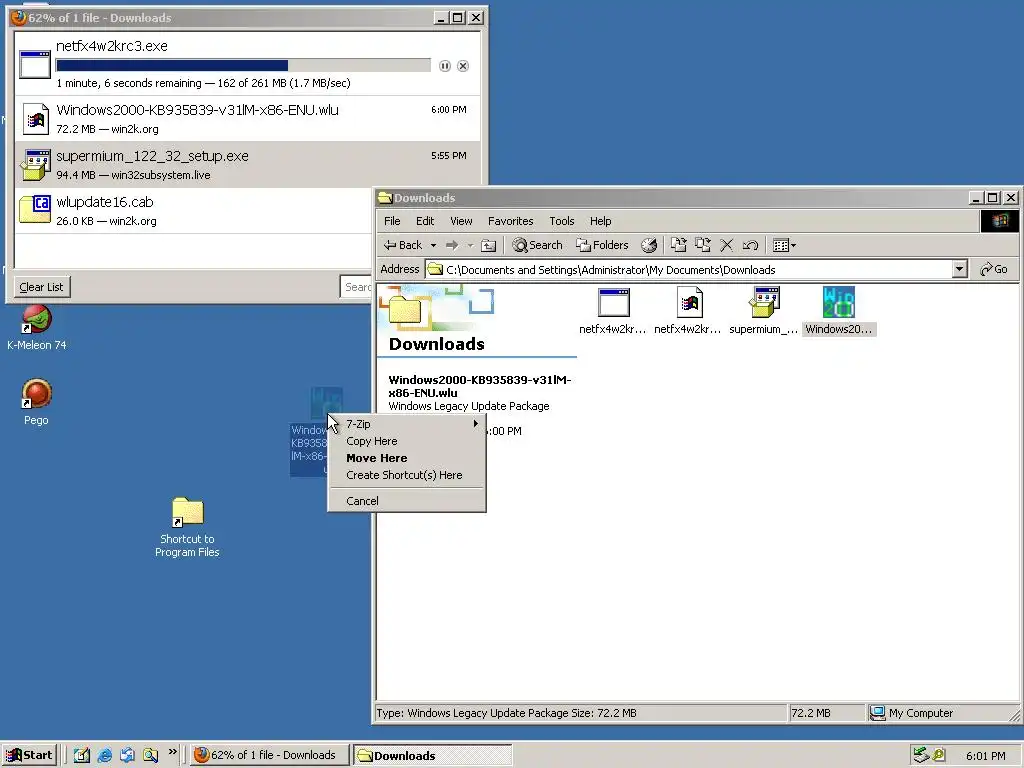This screenshot has height=768, width=1024.
Task: Click the Delete toolbar icon
Action: point(726,245)
